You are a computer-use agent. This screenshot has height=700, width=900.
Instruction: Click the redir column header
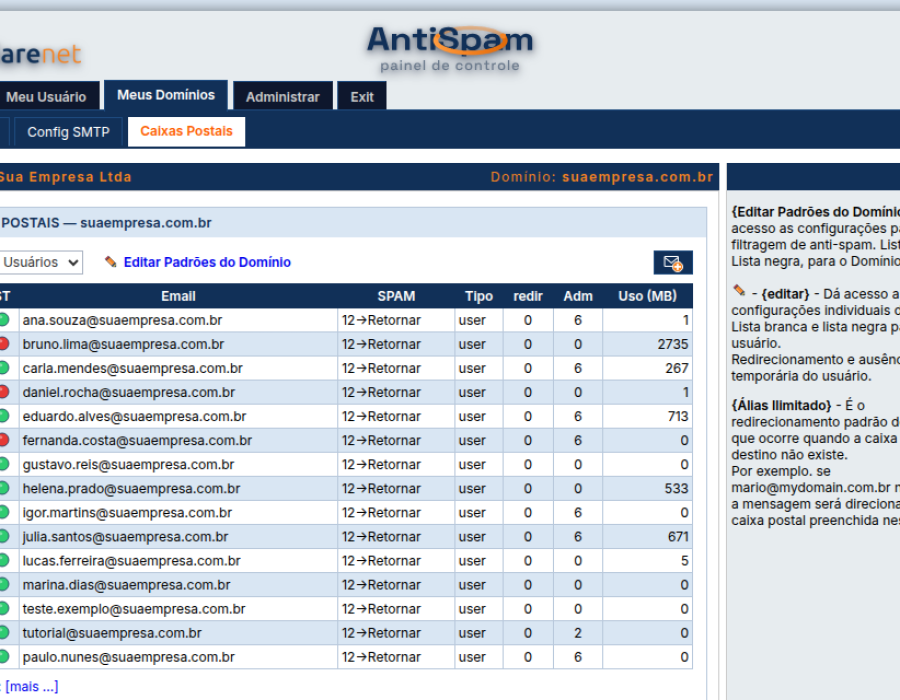(527, 296)
